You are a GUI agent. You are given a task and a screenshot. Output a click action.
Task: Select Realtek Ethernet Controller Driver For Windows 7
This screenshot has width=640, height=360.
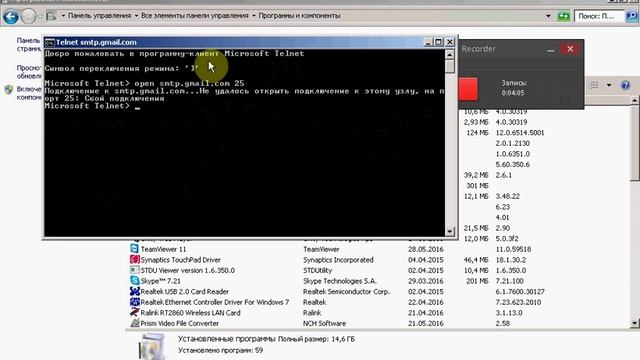click(x=215, y=302)
